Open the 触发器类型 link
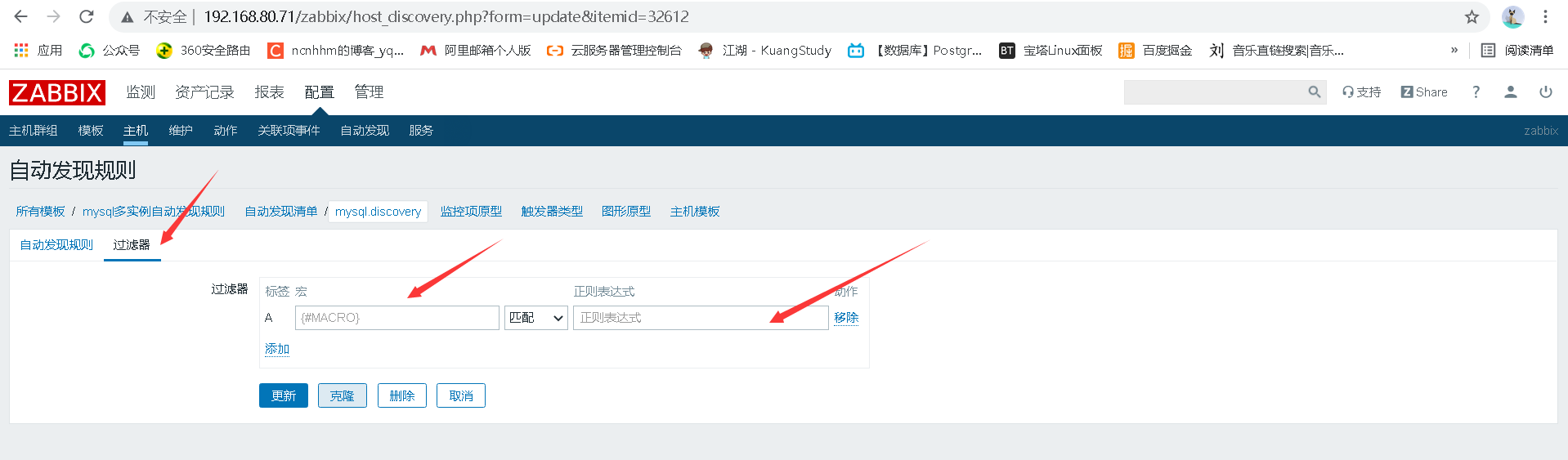Screen dimensions: 1568x460 click(552, 212)
